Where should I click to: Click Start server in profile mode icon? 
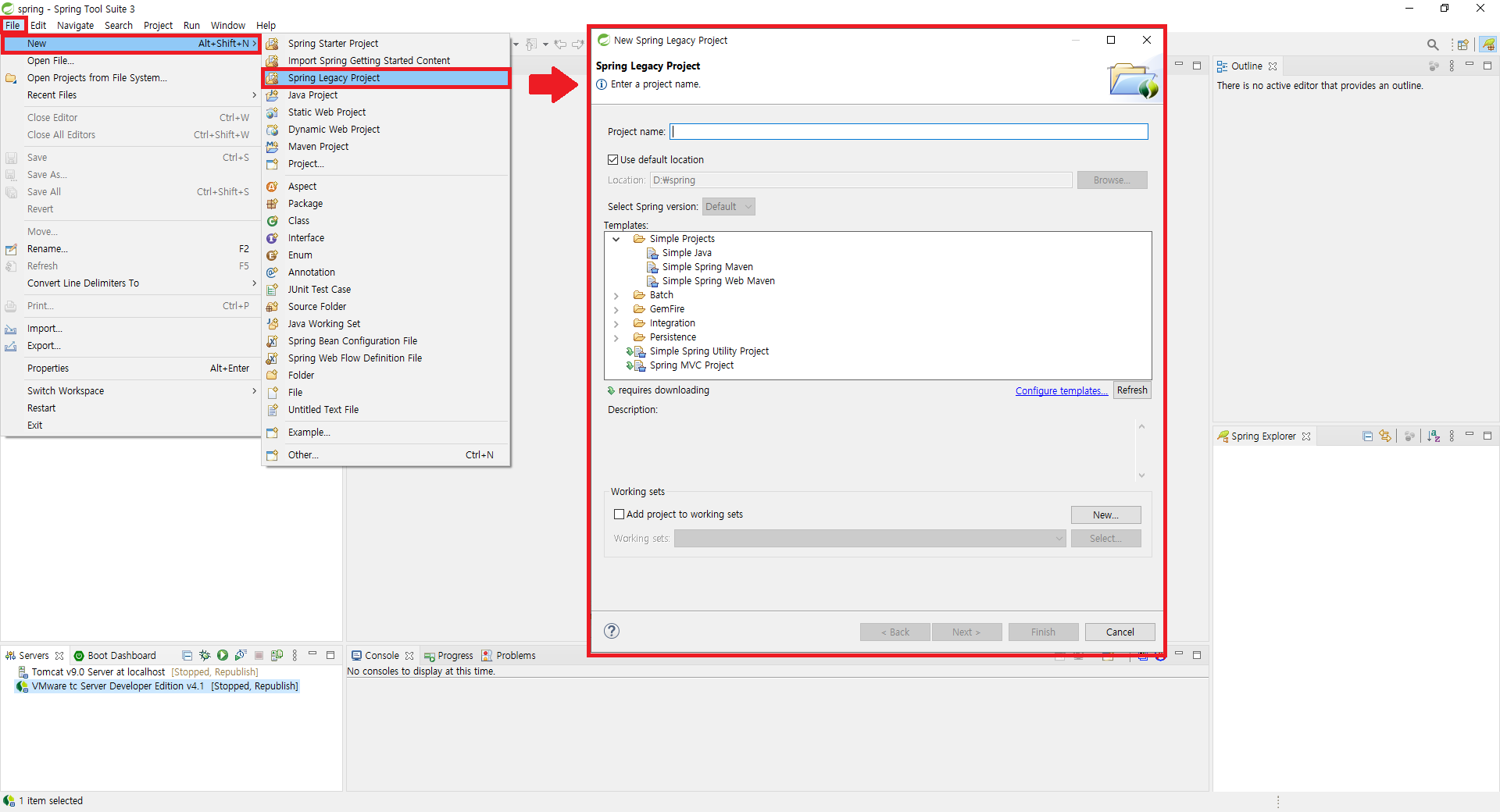(x=241, y=656)
